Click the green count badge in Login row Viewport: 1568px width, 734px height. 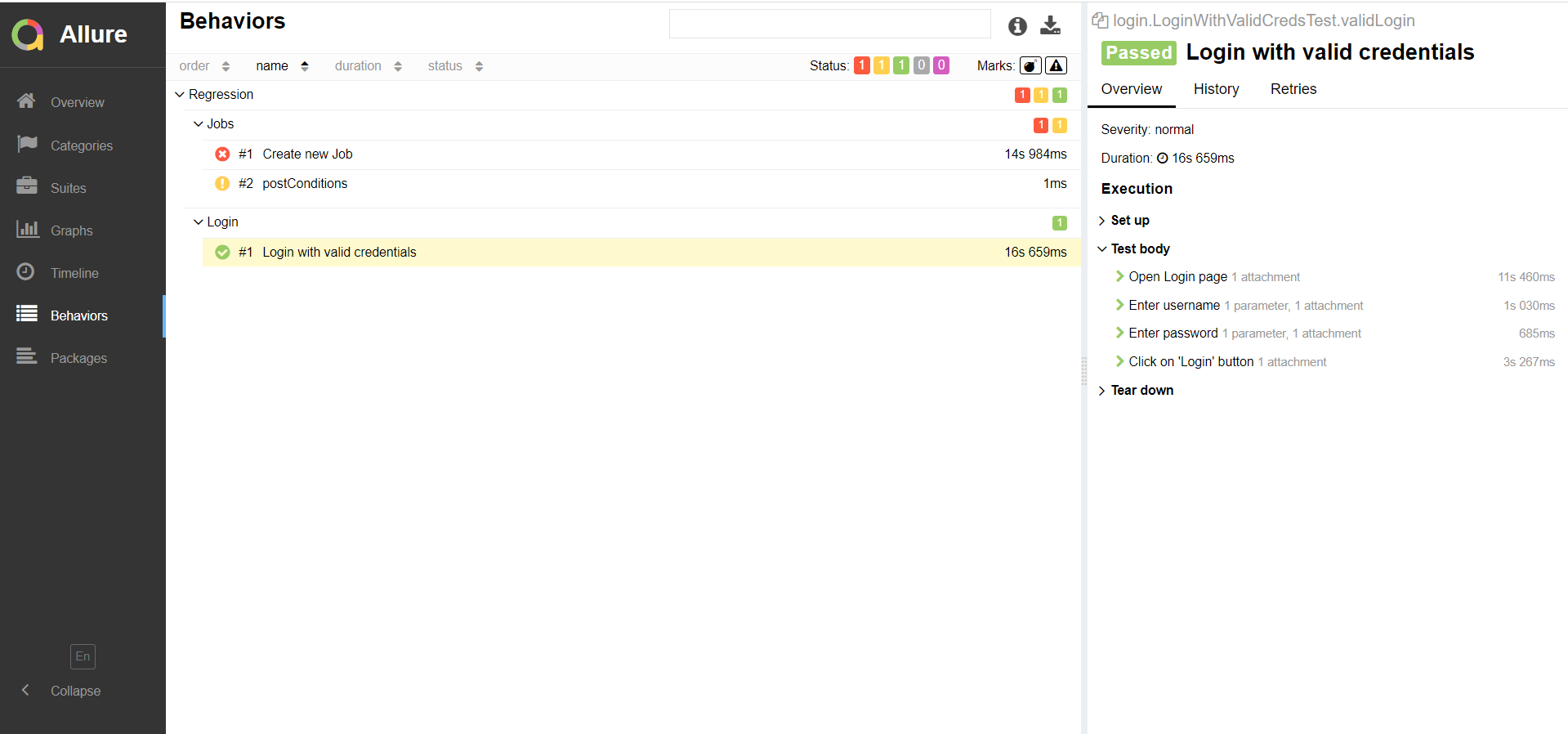(x=1060, y=222)
